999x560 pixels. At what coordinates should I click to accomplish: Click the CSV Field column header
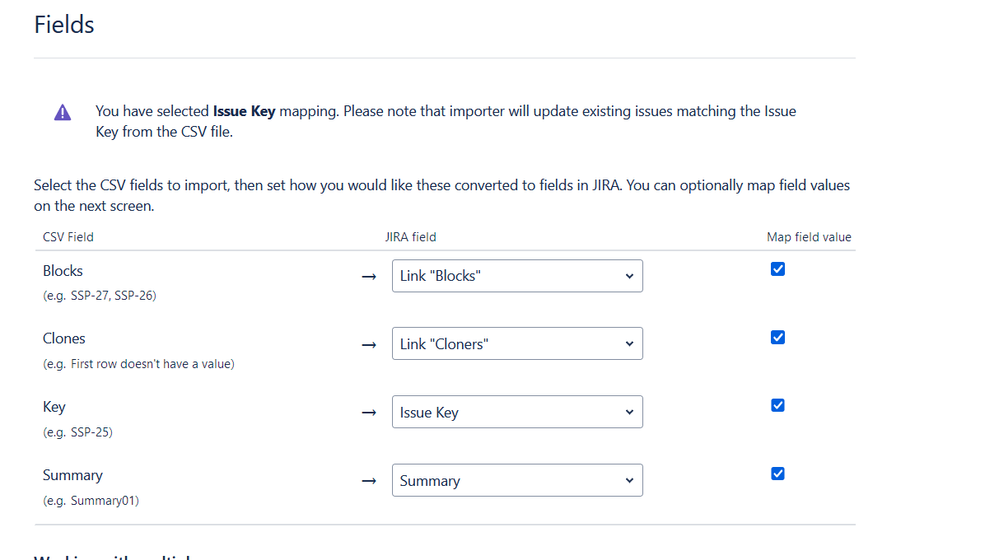click(68, 237)
